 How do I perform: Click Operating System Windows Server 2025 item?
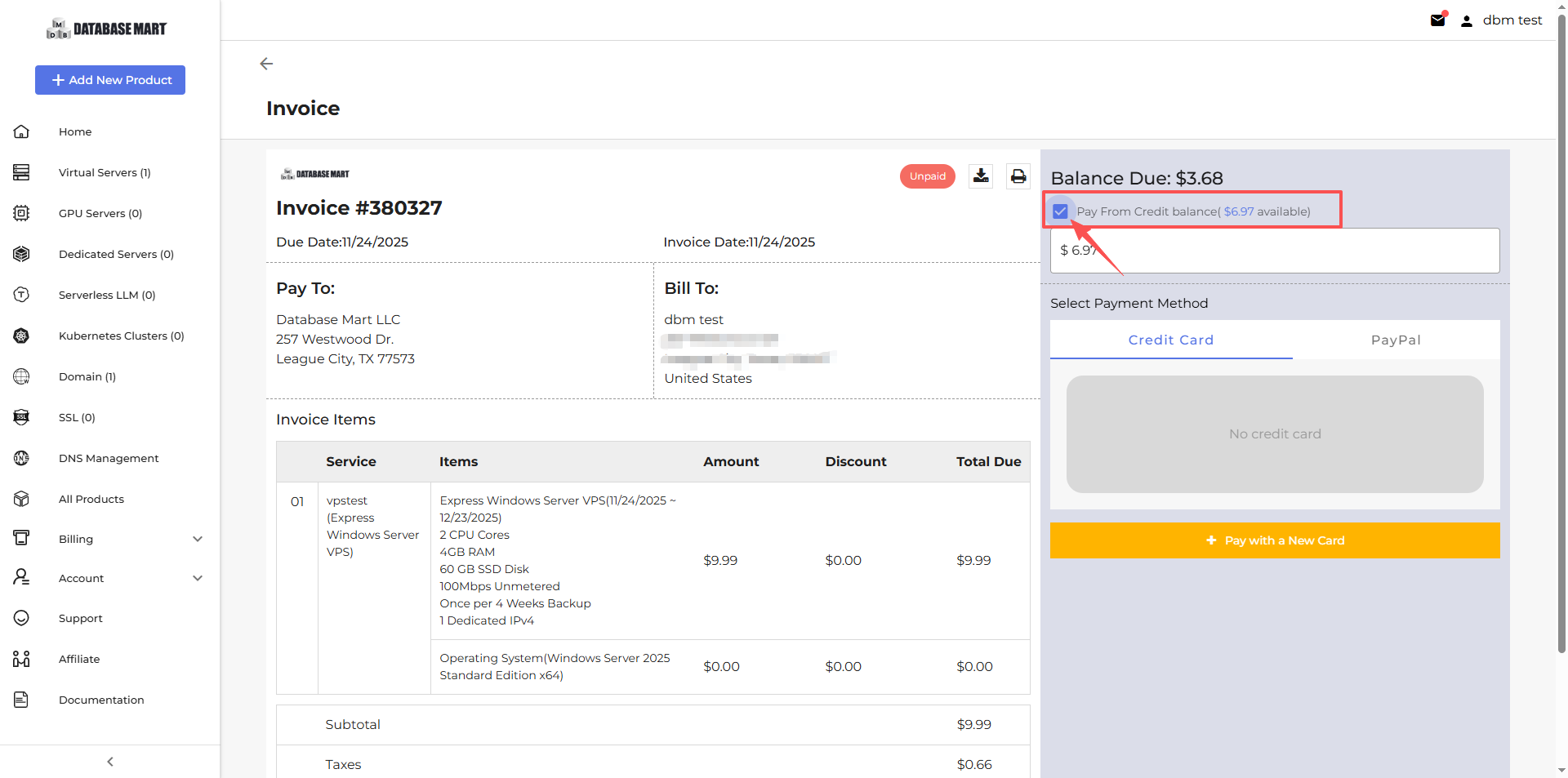click(555, 667)
